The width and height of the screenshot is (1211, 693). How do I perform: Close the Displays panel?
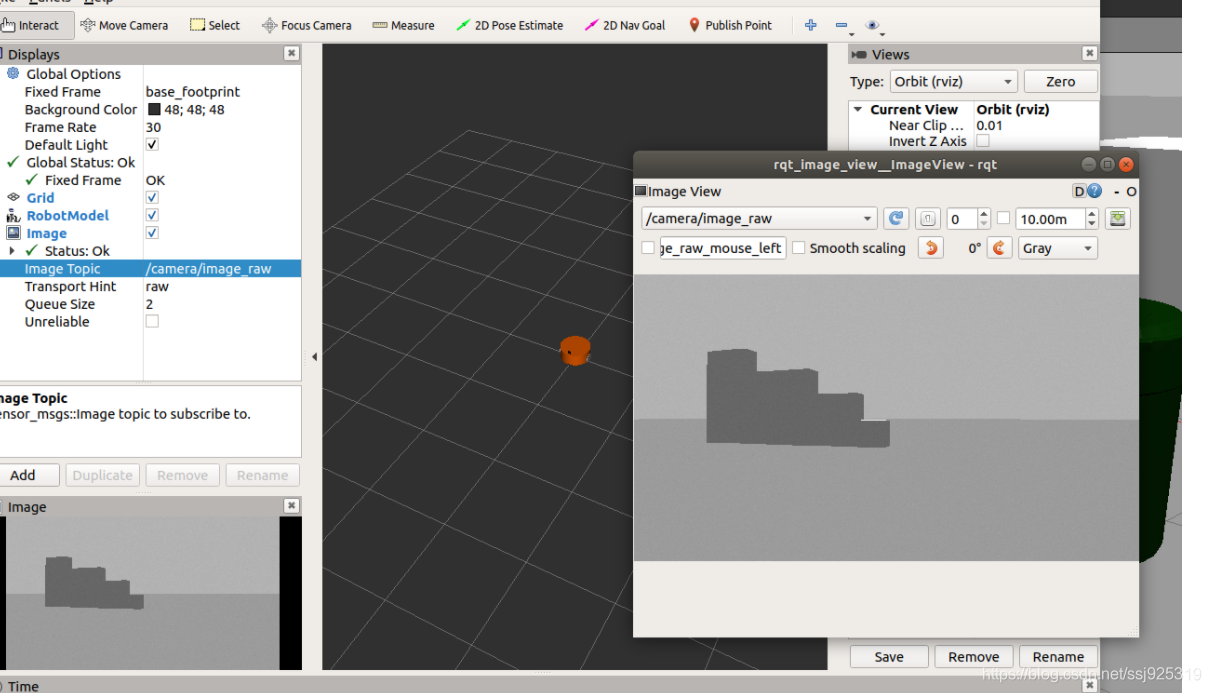point(290,54)
